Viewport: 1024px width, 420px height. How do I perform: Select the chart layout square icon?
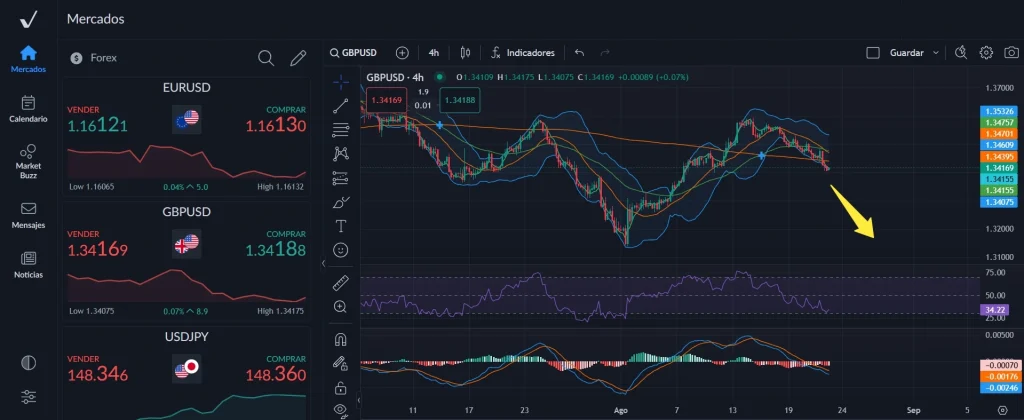[x=872, y=53]
